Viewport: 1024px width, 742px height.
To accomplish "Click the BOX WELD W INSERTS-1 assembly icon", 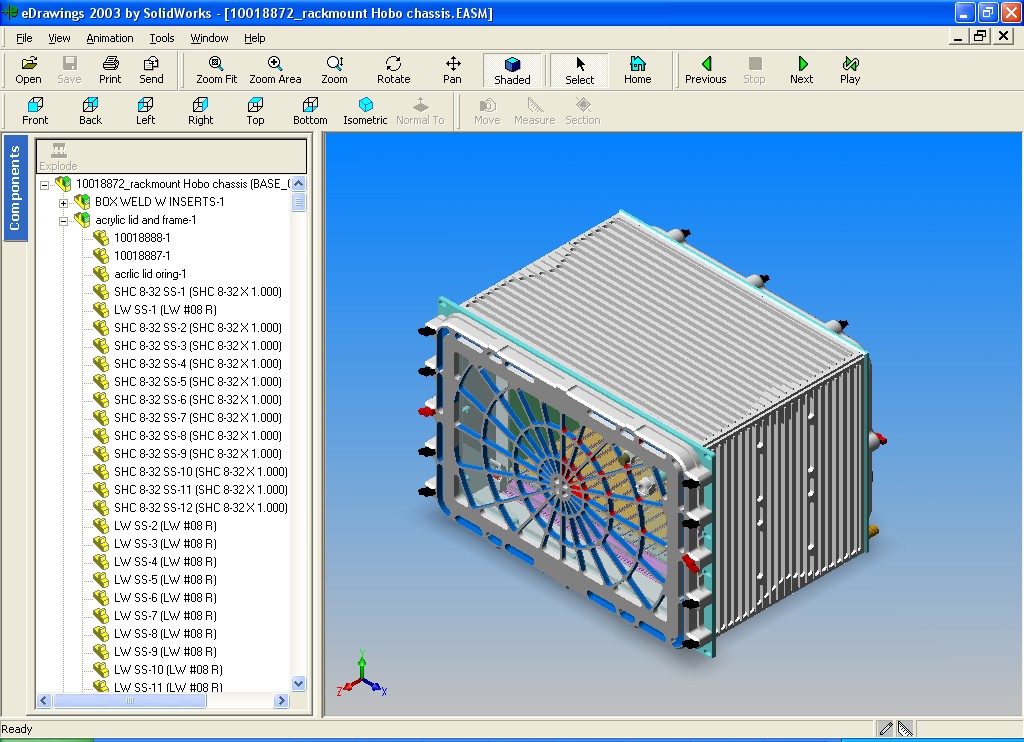I will [82, 202].
